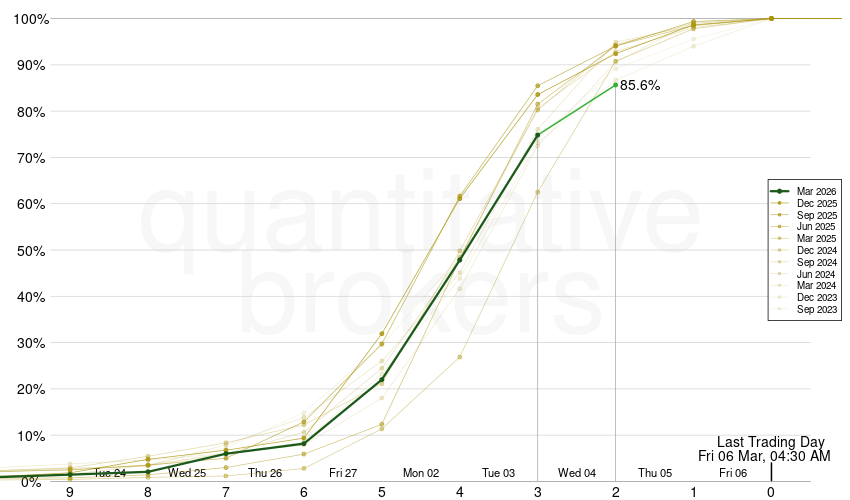Click Sep 2024 legend item
The width and height of the screenshot is (850, 500).
tap(816, 262)
